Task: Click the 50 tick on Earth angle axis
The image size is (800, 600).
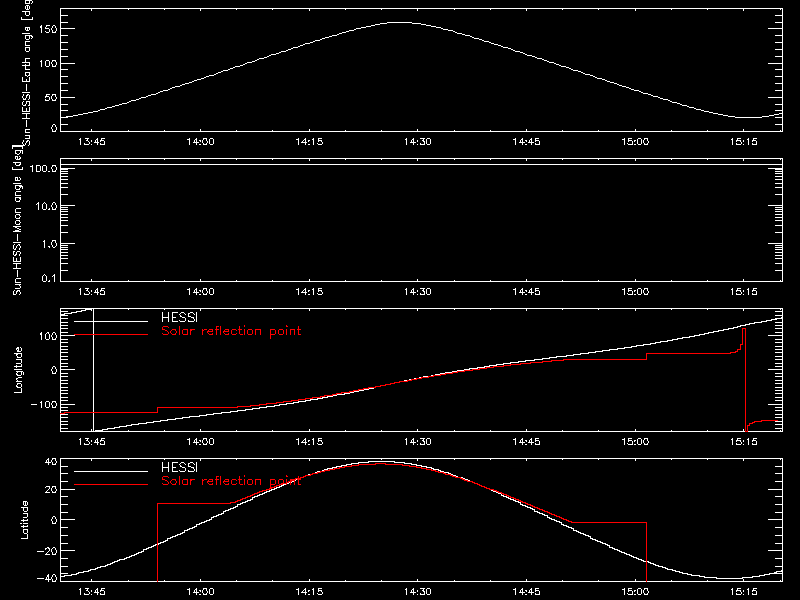Action: coord(51,98)
